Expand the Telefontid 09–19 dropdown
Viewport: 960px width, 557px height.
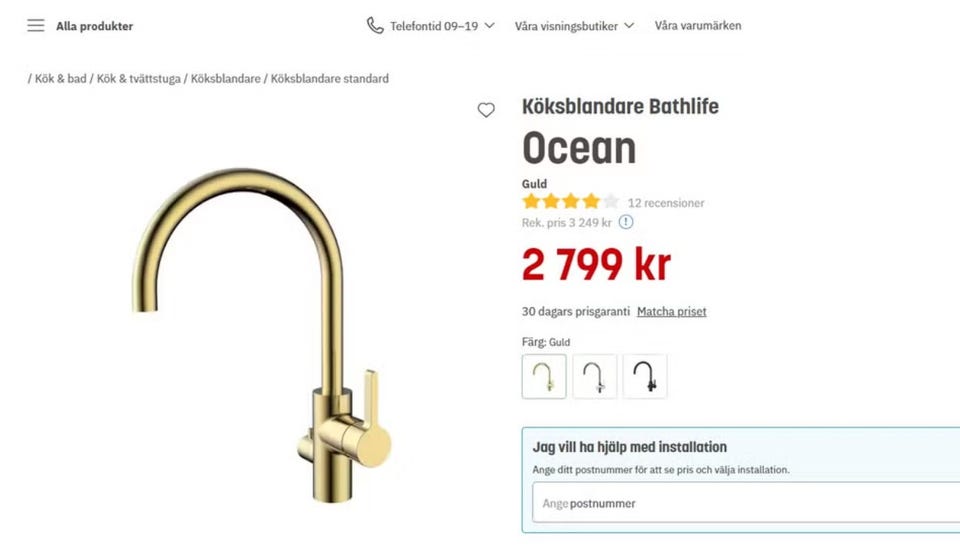[x=430, y=26]
